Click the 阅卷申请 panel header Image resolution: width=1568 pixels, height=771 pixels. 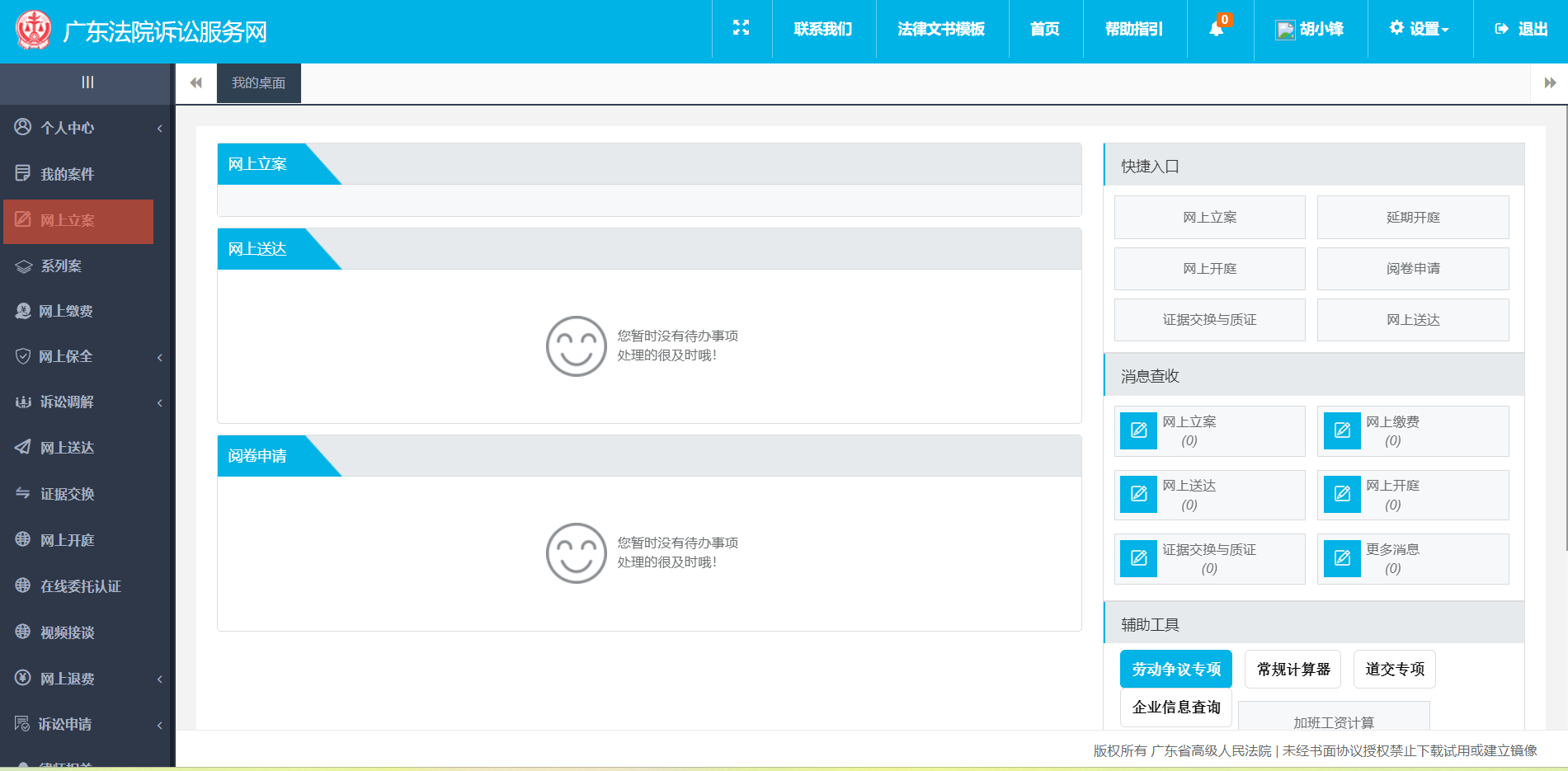649,456
